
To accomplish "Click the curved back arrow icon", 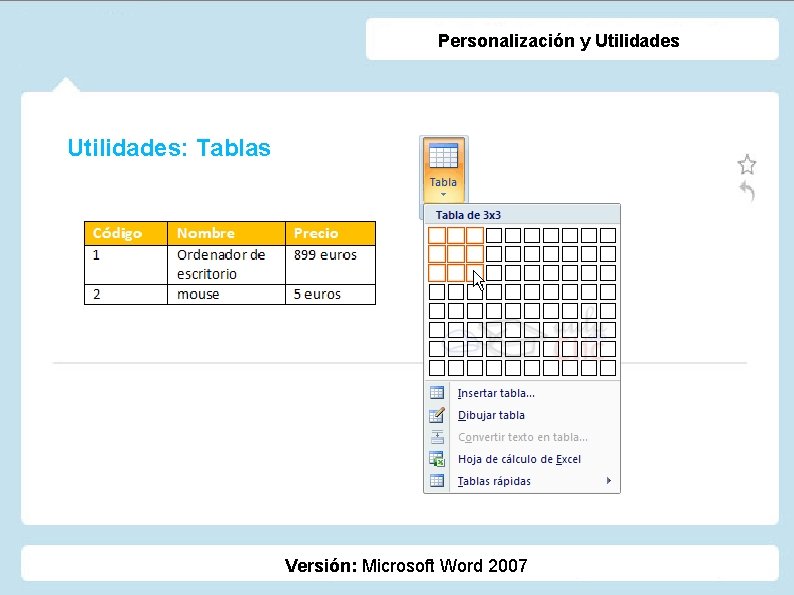I will point(747,190).
